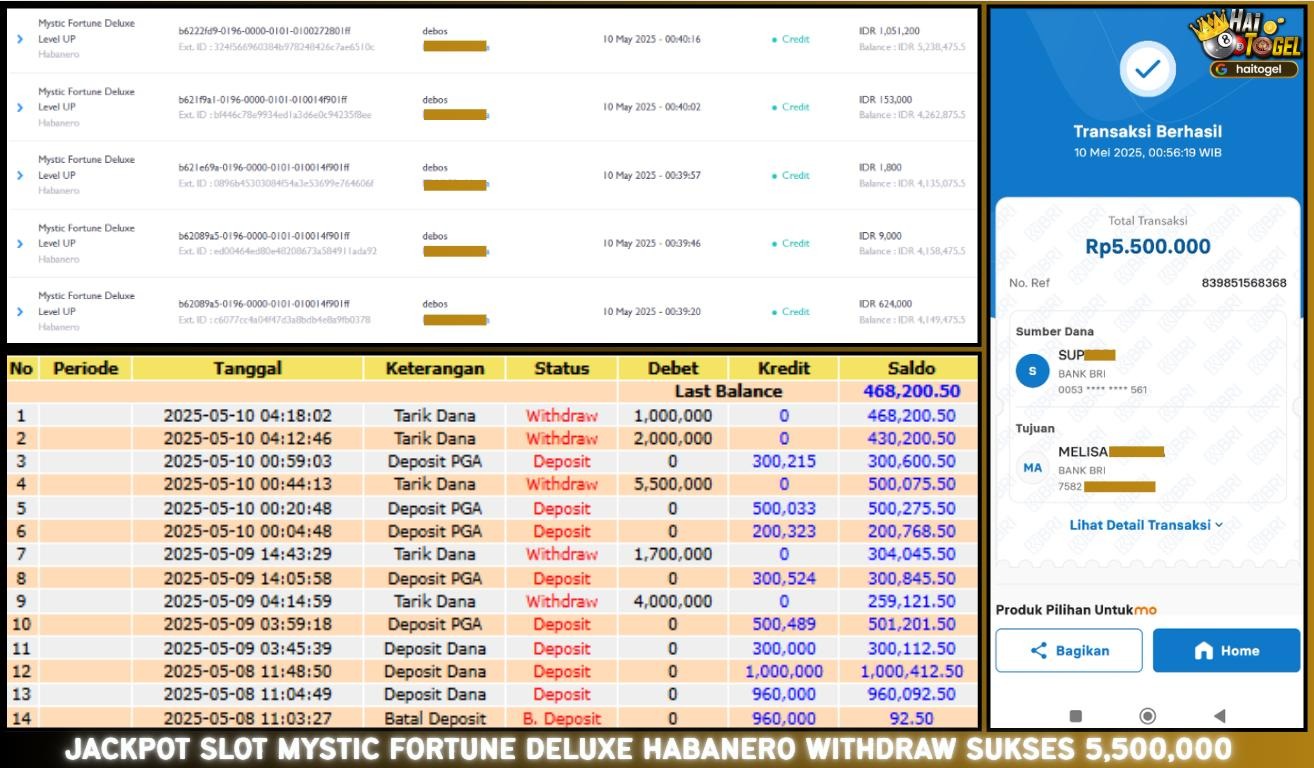Click the kredit value 500,489
This screenshot has width=1314, height=768.
pyautogui.click(x=784, y=624)
